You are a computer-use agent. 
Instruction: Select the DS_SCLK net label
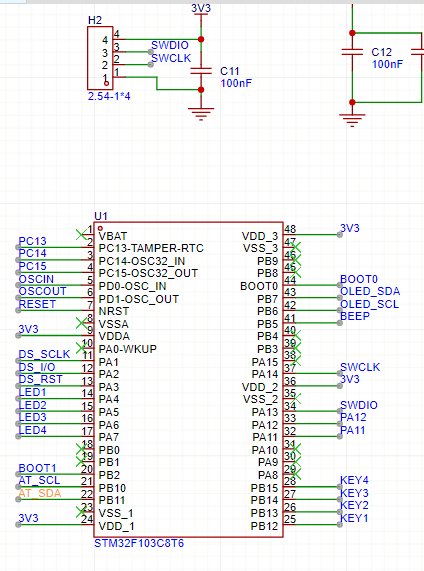(x=44, y=354)
